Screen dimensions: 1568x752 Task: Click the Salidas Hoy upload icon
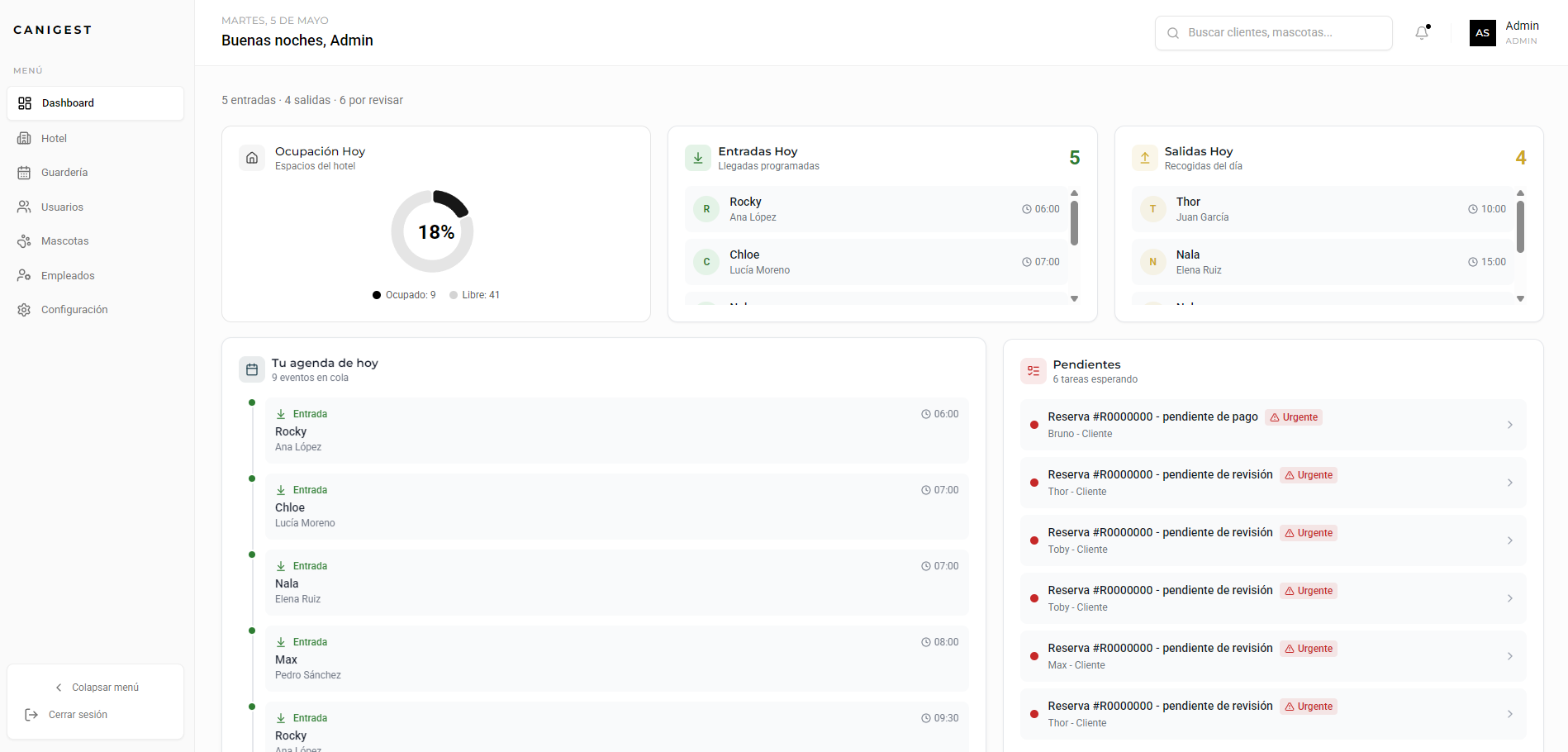pos(1145,158)
